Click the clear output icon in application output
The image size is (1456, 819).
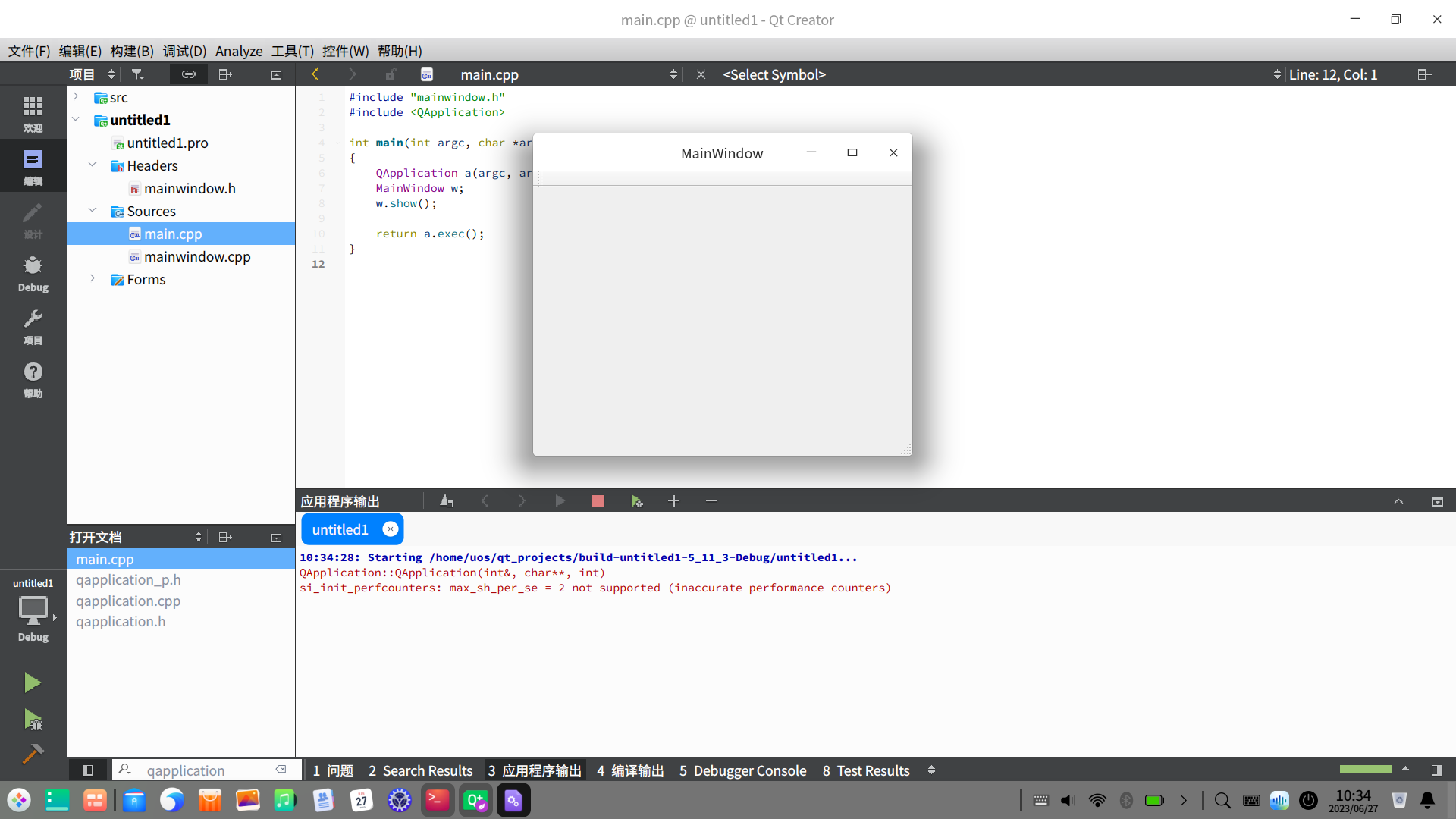pyautogui.click(x=447, y=501)
